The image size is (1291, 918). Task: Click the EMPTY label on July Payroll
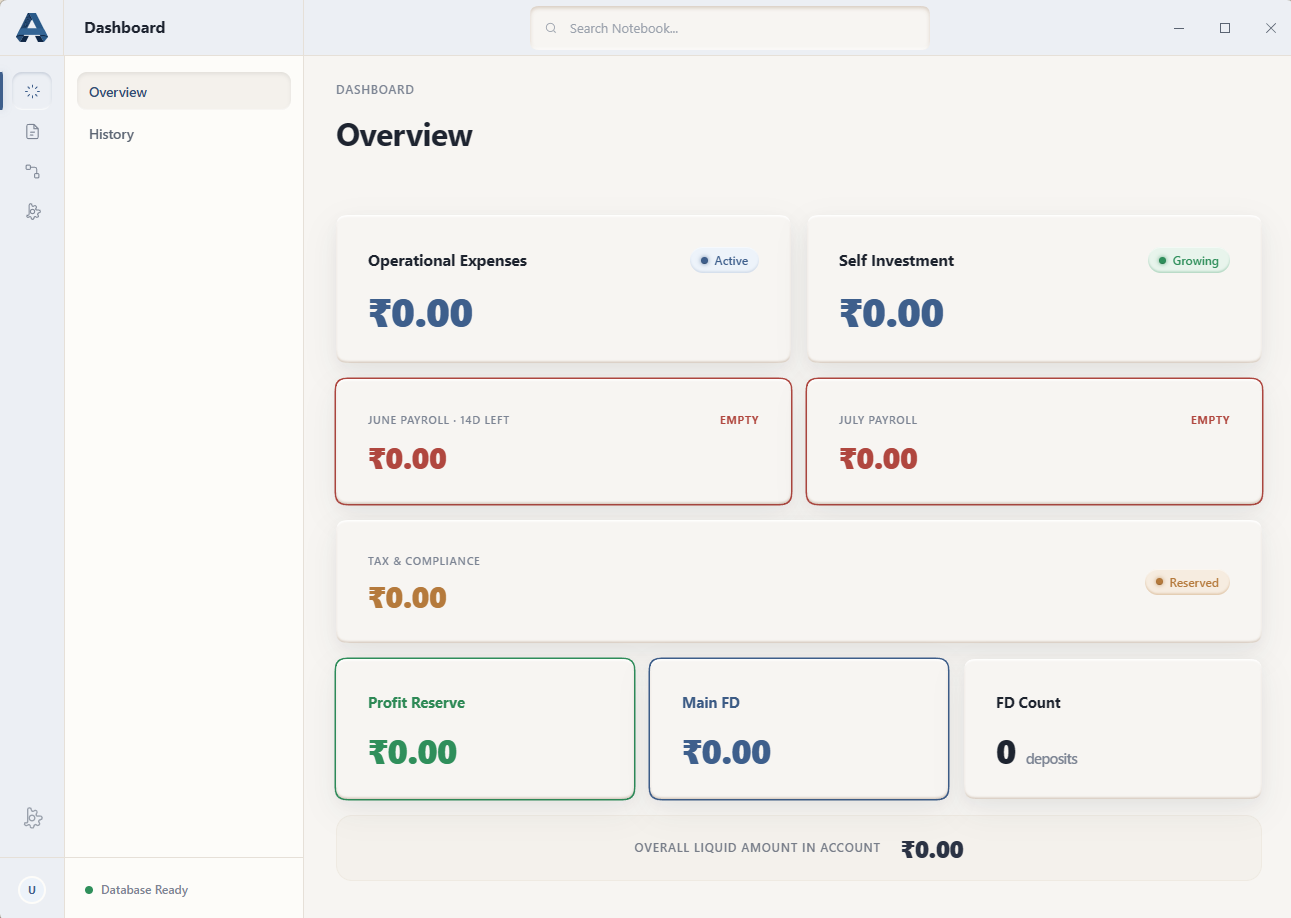(x=1210, y=420)
